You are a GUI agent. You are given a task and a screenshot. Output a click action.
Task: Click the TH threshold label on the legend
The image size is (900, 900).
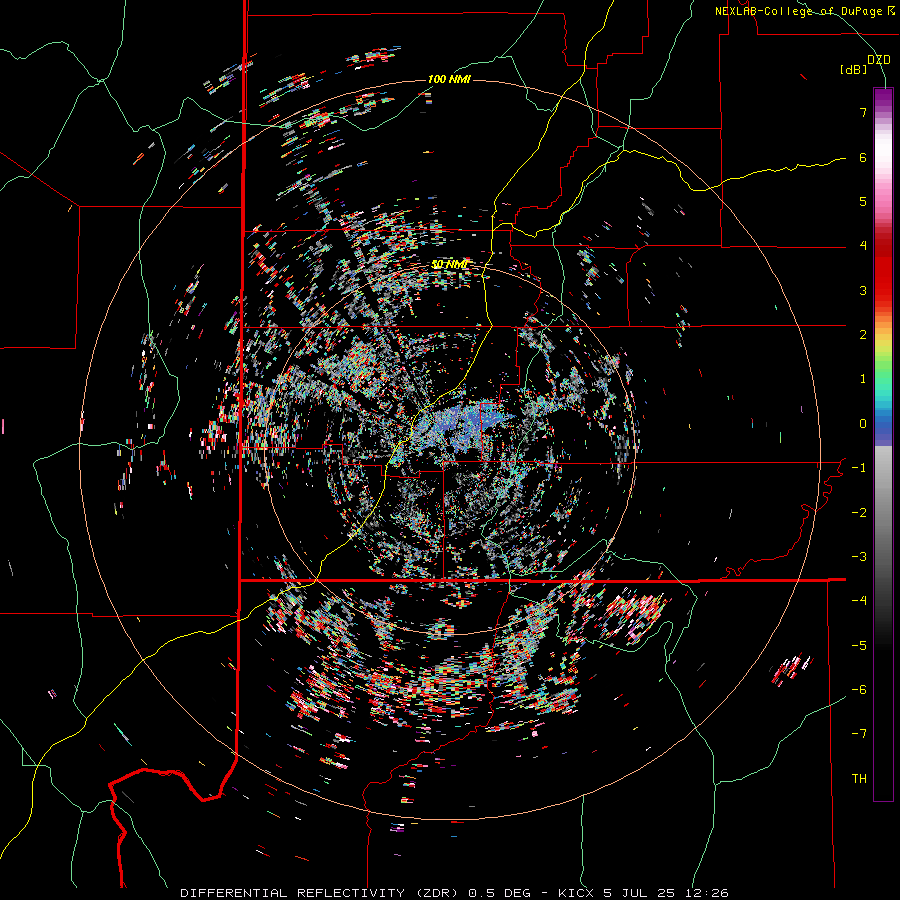point(859,779)
